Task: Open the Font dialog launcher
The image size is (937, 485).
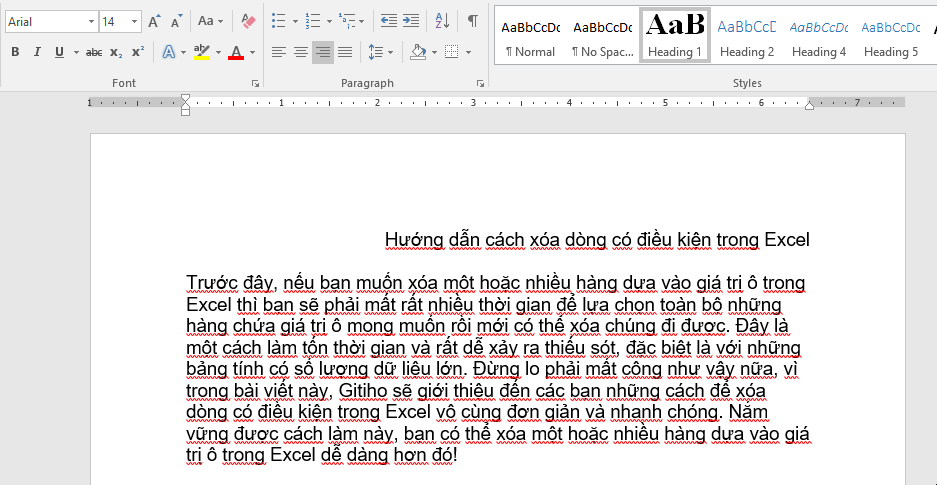Action: 256,84
